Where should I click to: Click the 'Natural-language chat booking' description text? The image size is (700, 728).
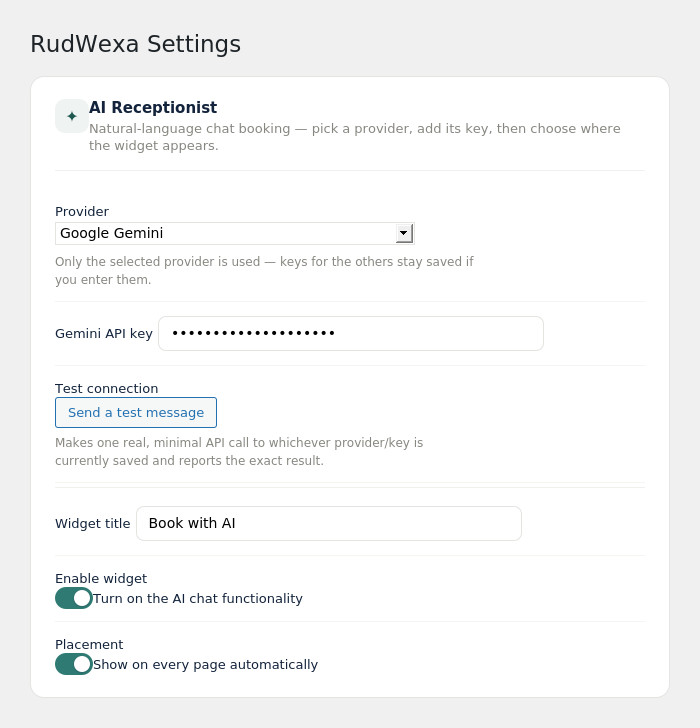(355, 137)
